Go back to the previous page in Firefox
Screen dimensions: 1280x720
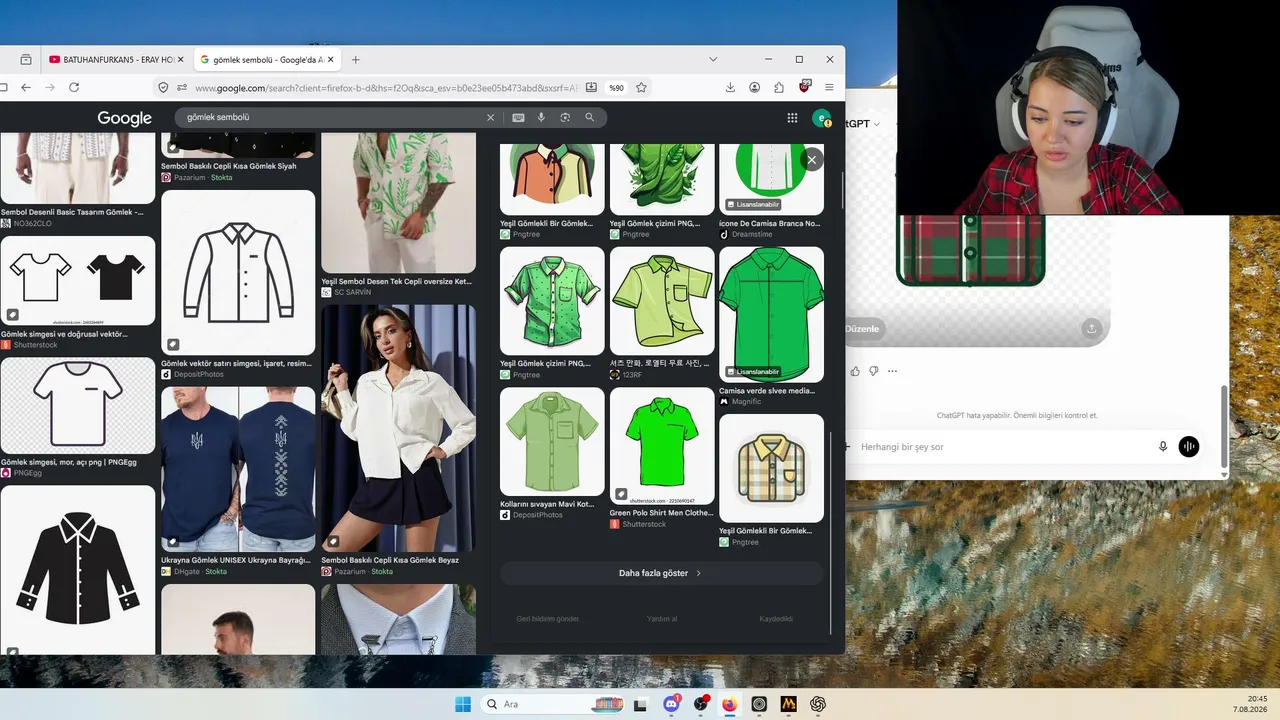click(26, 88)
